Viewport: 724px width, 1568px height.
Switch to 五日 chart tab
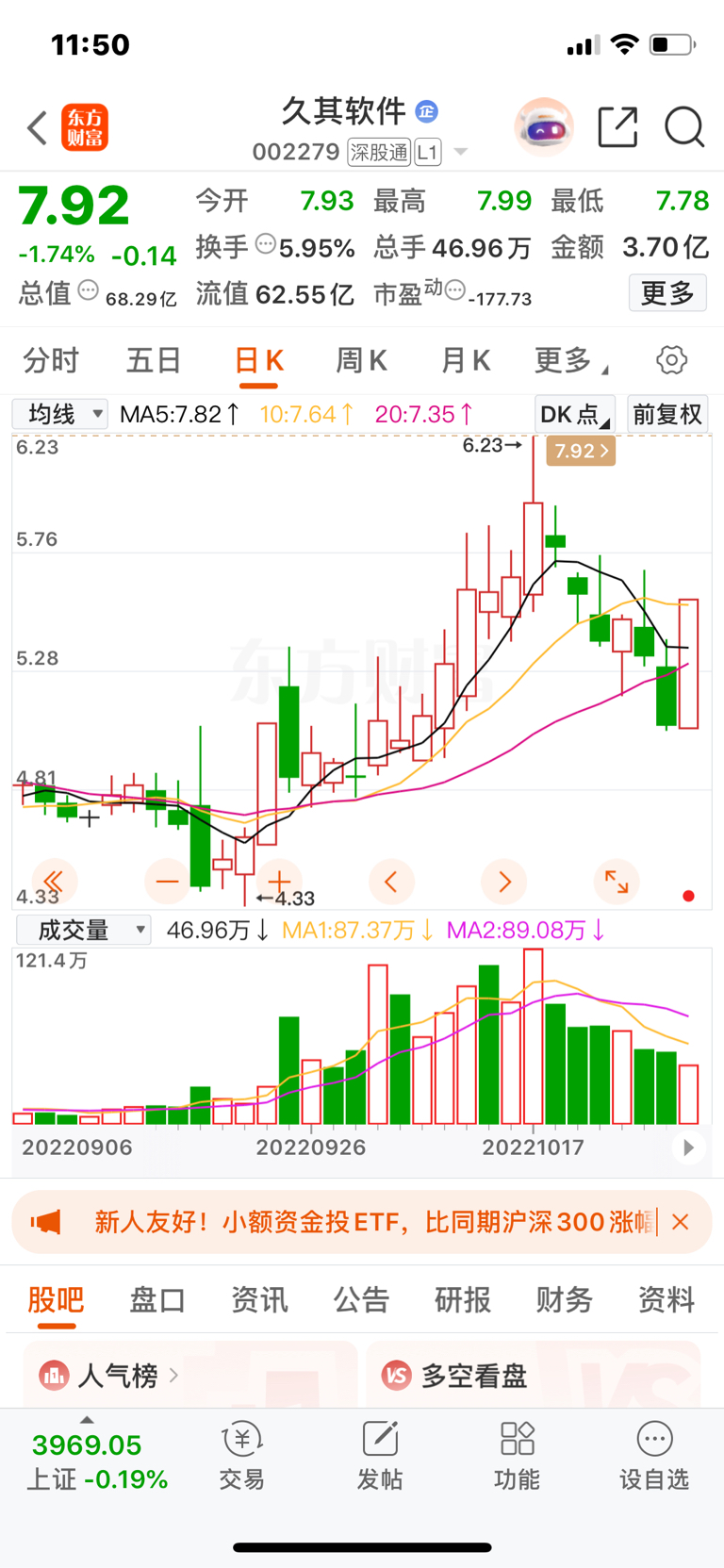point(154,359)
